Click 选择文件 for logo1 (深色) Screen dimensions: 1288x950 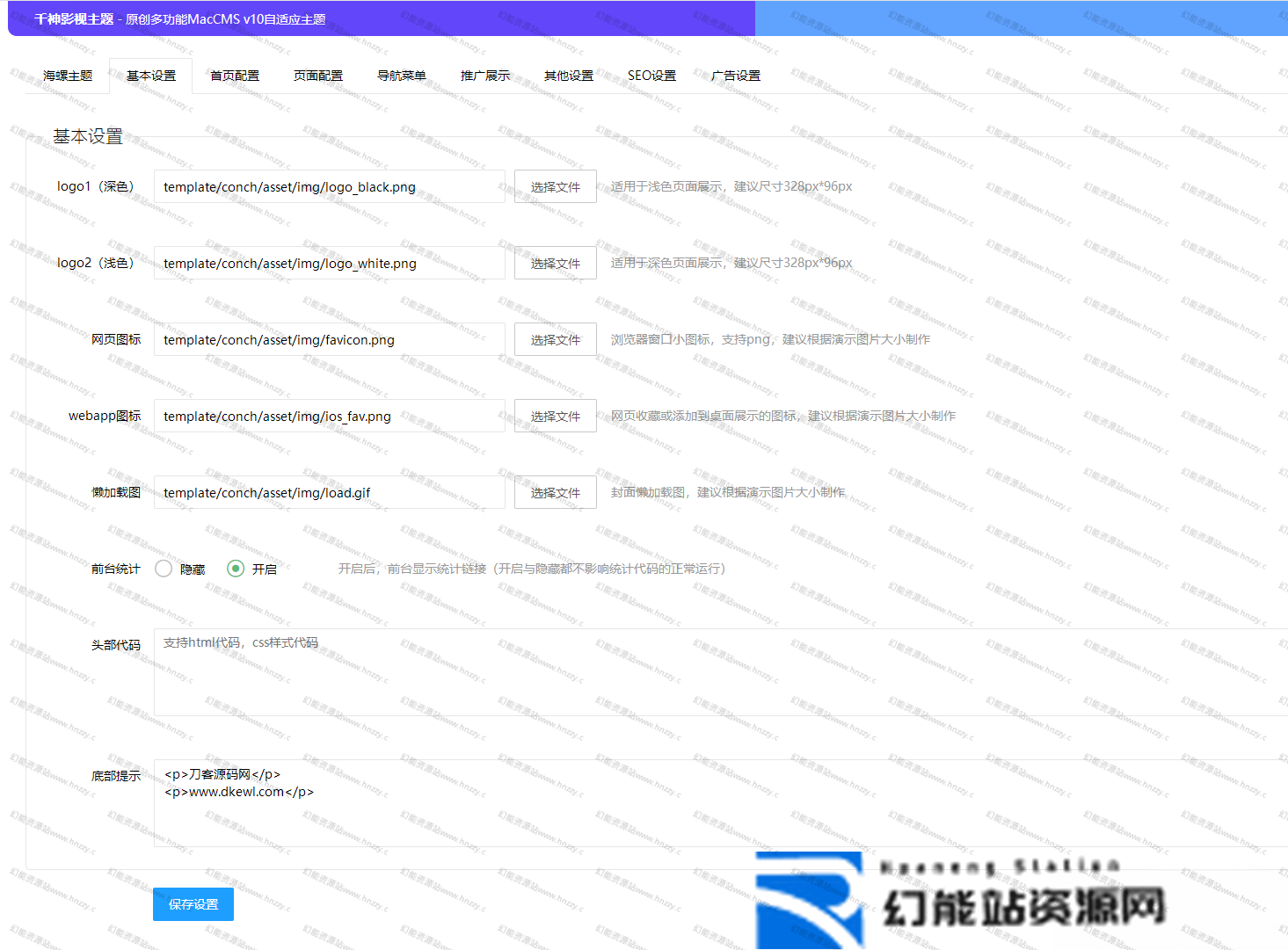coord(556,186)
